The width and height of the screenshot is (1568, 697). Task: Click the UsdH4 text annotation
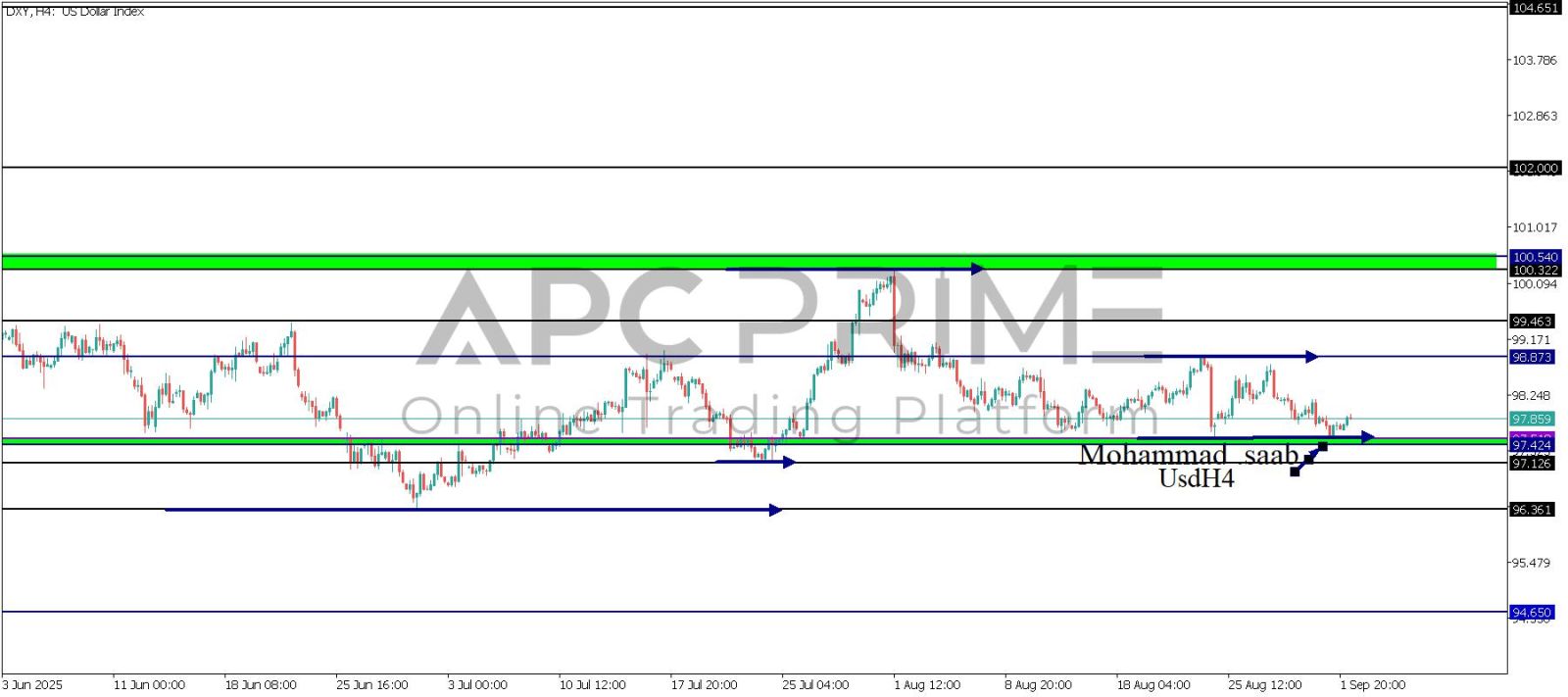pyautogui.click(x=1196, y=478)
